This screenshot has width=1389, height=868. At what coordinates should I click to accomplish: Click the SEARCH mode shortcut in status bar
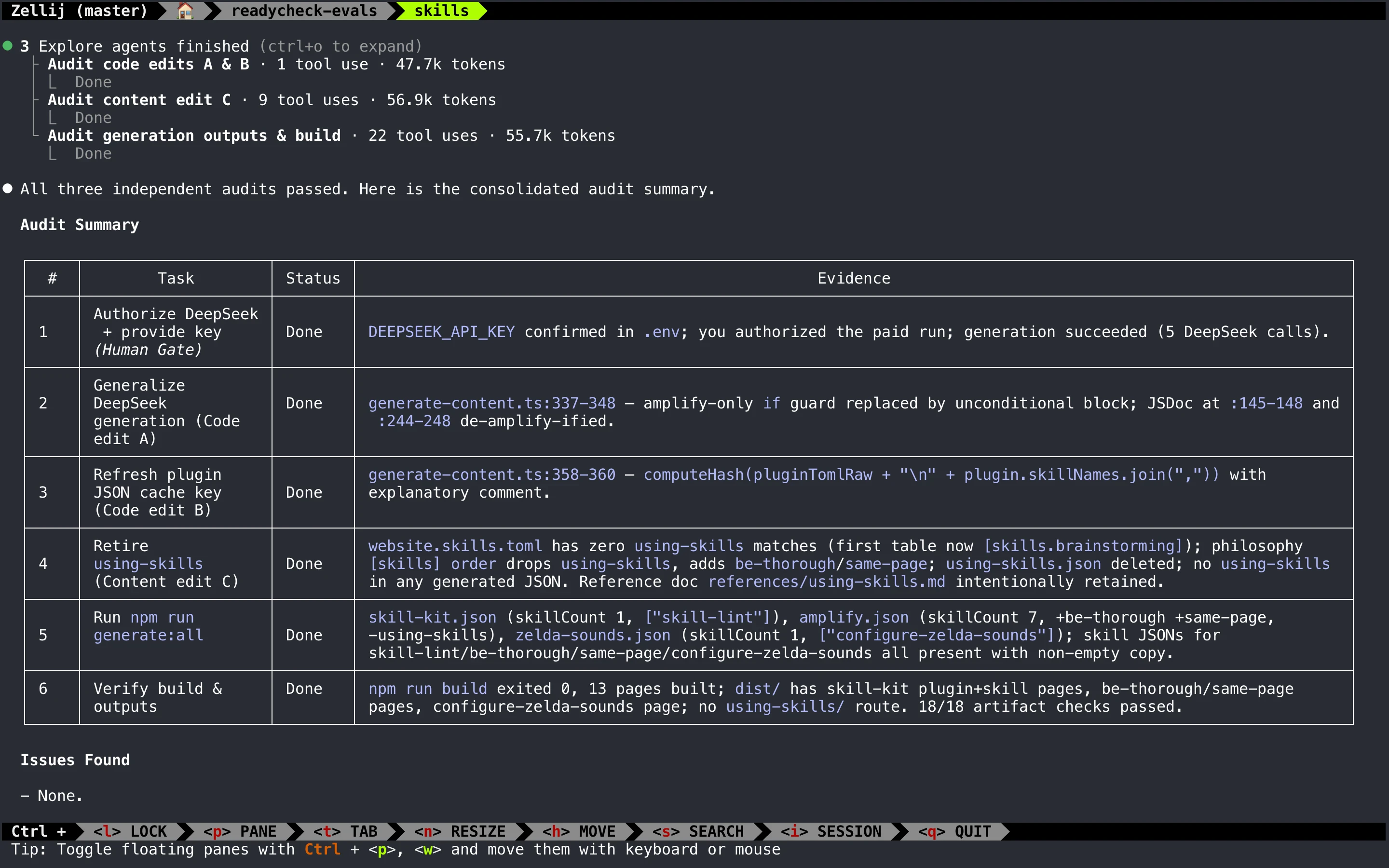698,831
